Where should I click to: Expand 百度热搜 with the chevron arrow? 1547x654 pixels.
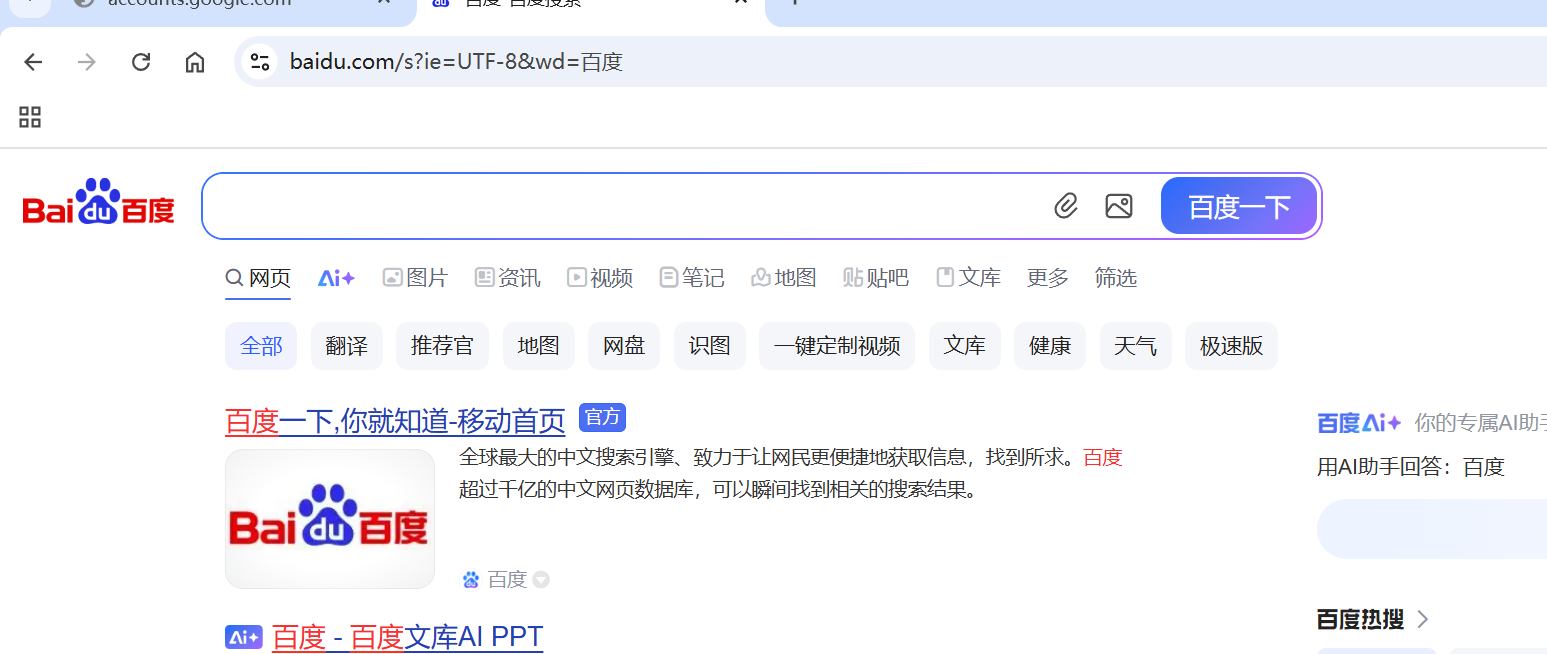[1423, 619]
